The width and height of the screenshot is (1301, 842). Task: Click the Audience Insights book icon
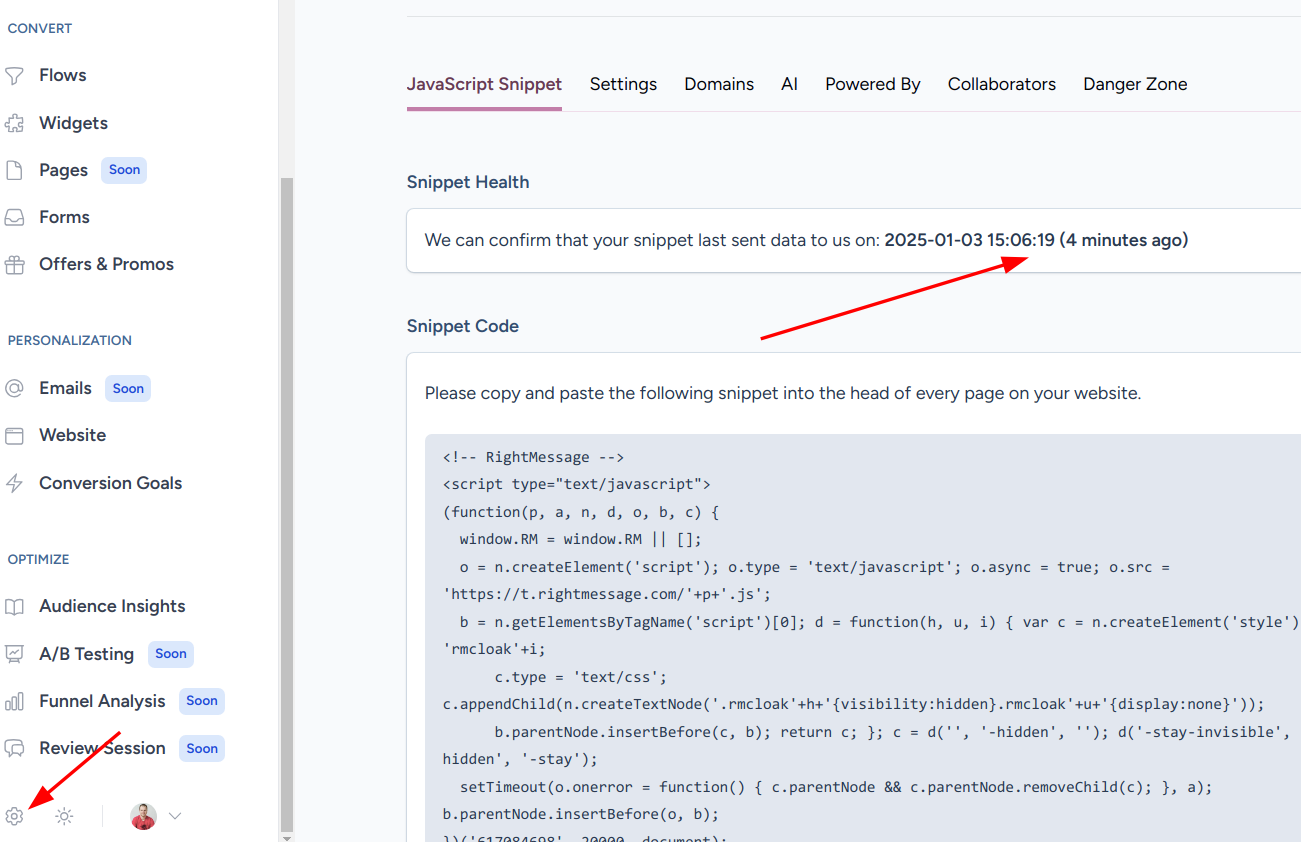click(x=14, y=607)
